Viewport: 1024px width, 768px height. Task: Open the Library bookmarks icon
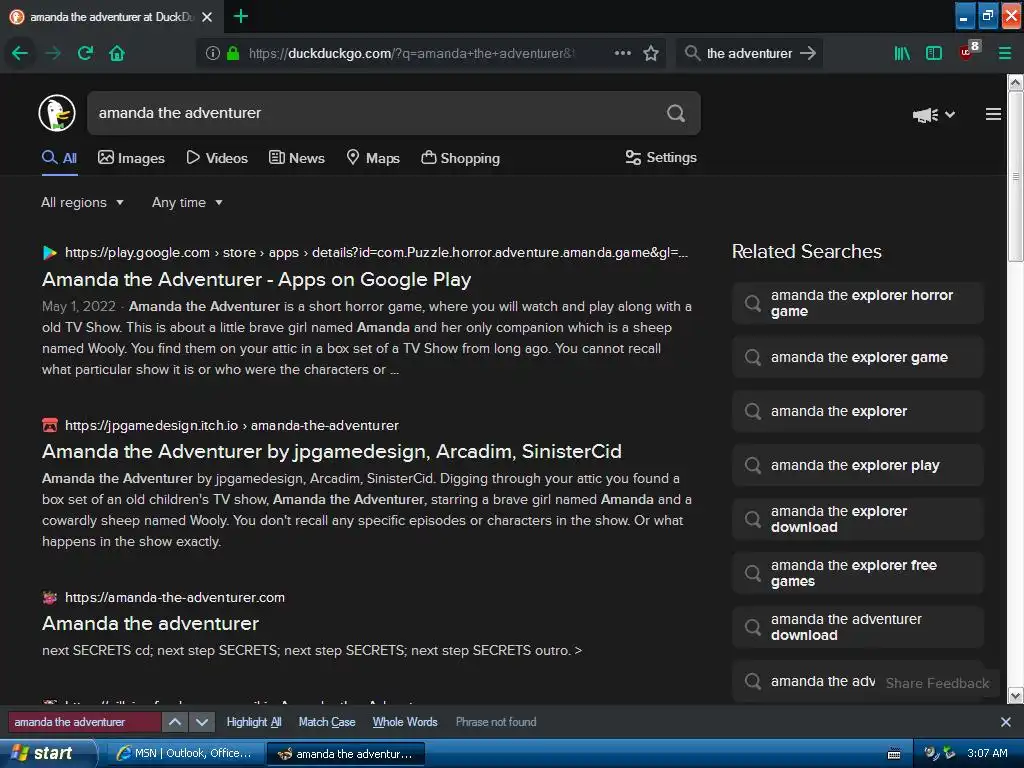902,53
